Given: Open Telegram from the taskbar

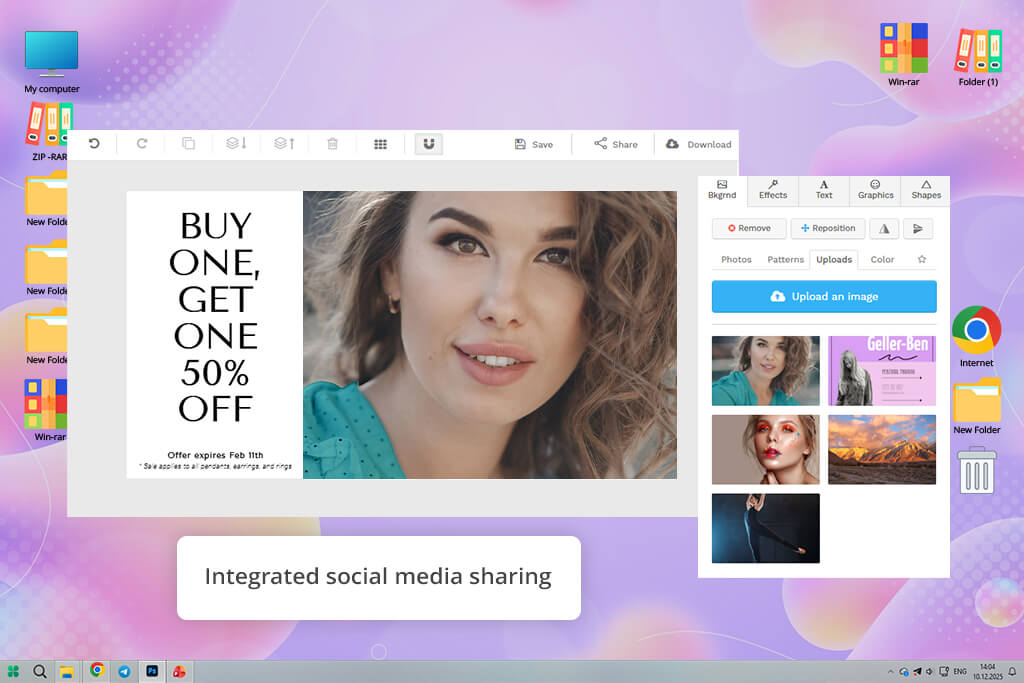Looking at the screenshot, I should [x=124, y=671].
